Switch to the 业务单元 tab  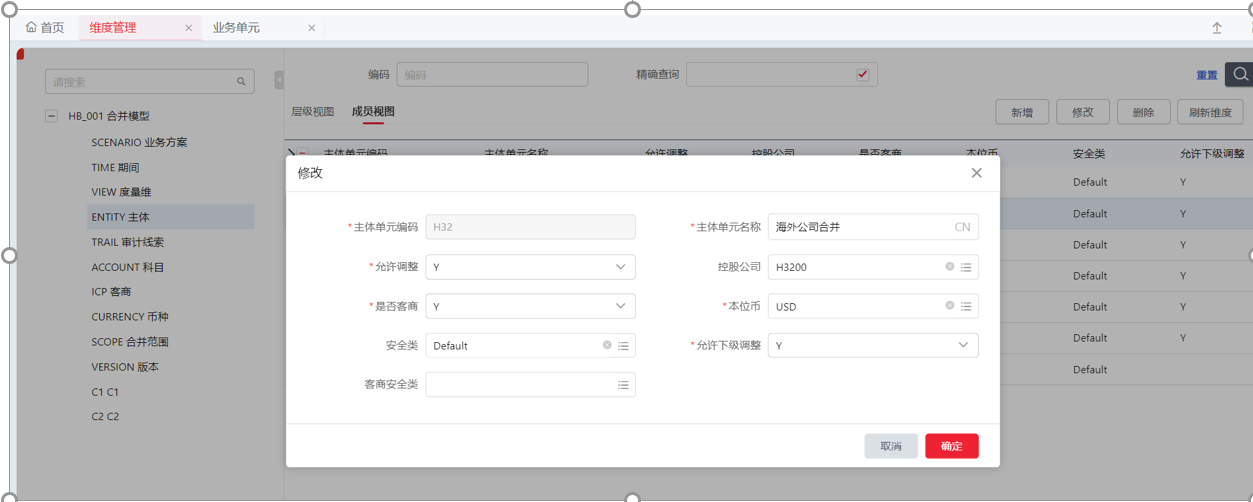pos(236,28)
